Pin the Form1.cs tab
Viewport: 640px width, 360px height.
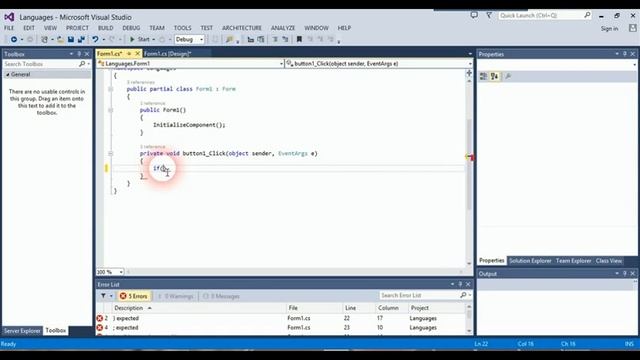129,54
